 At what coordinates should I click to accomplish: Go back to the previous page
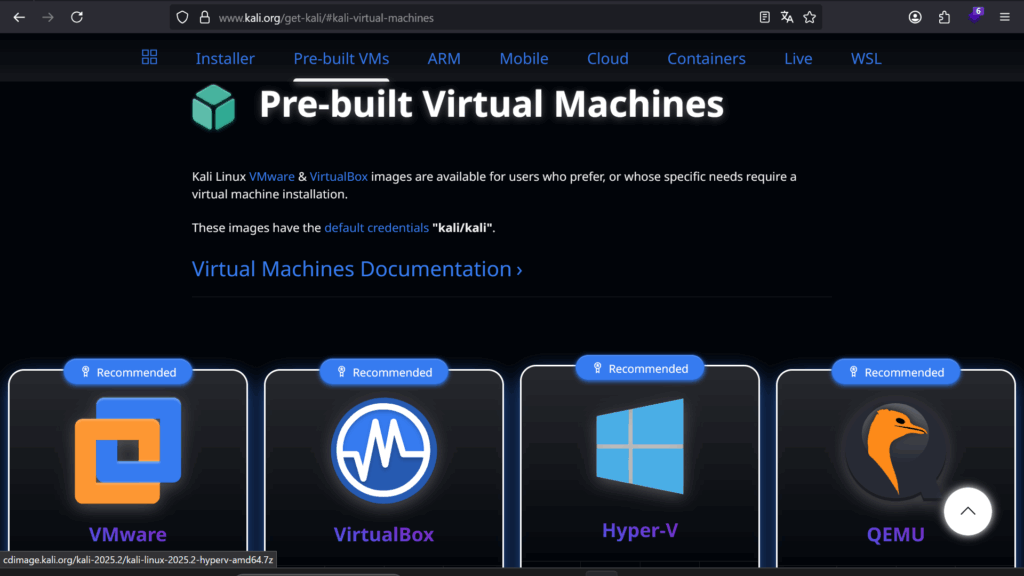pyautogui.click(x=19, y=18)
